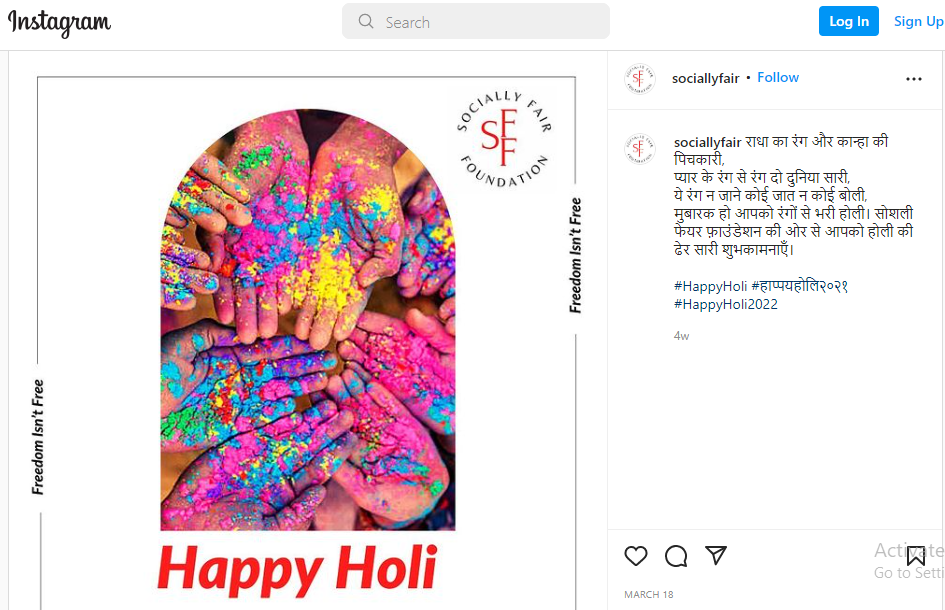
Task: Click the Log In button
Action: point(849,21)
